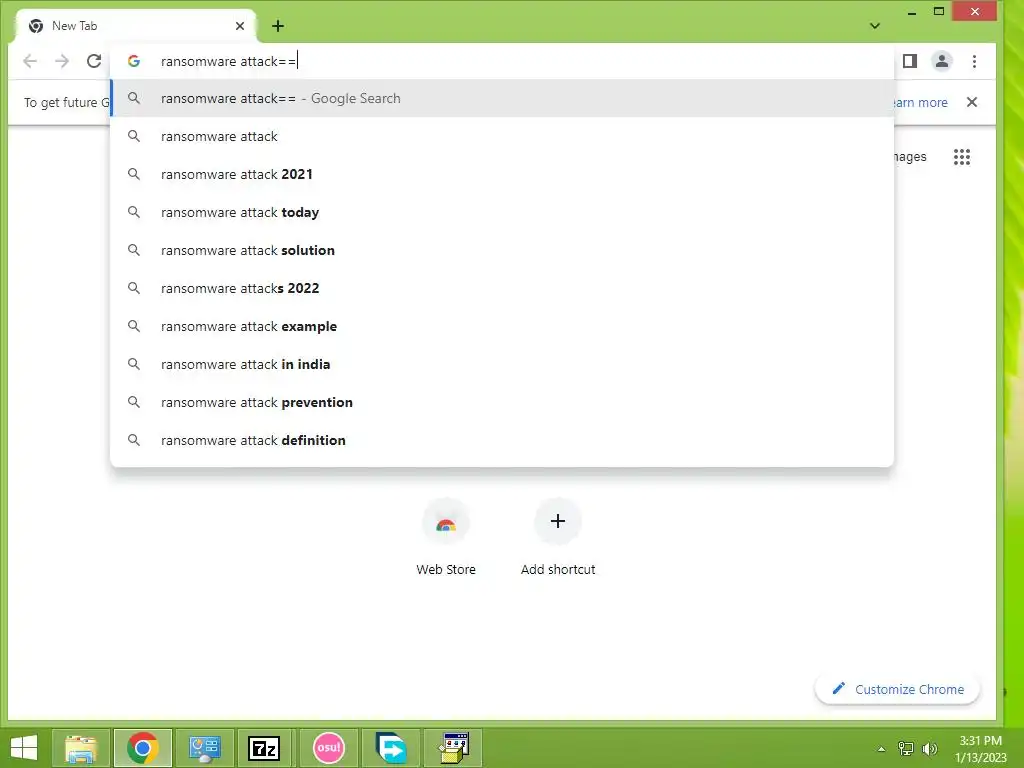Close the New Tab tab

tap(240, 26)
